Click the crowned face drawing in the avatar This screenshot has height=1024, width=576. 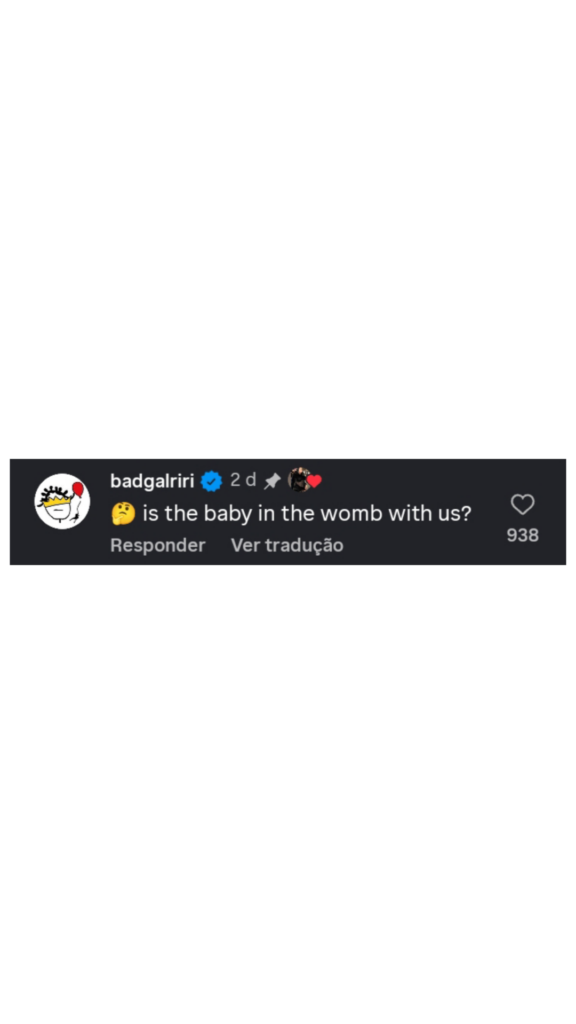(57, 504)
